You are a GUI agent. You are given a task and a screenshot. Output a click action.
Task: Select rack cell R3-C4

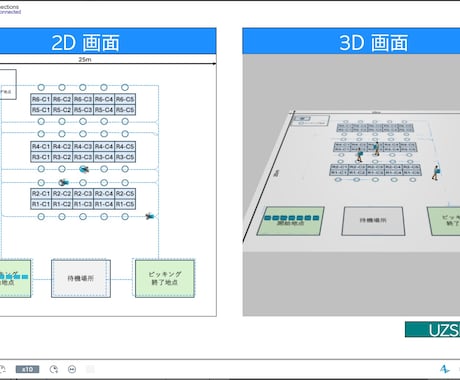click(104, 157)
